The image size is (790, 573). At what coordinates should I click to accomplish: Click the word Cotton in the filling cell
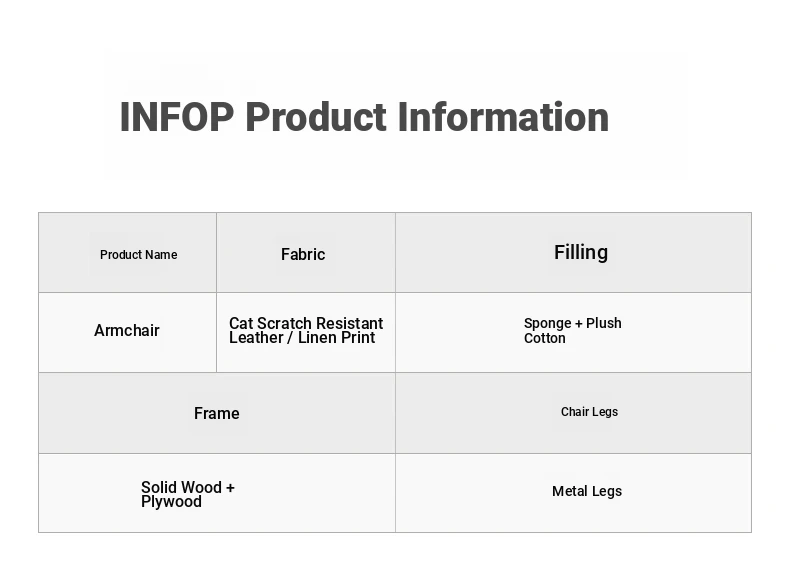(x=545, y=339)
